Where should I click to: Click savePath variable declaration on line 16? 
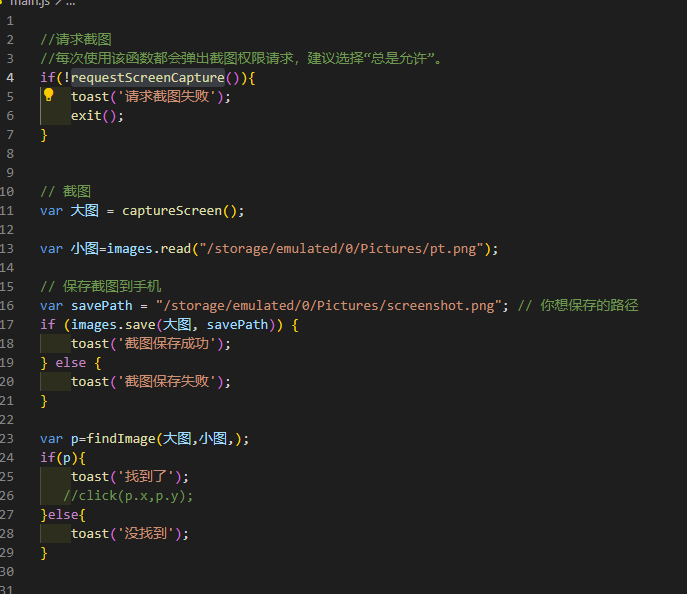[x=102, y=306]
